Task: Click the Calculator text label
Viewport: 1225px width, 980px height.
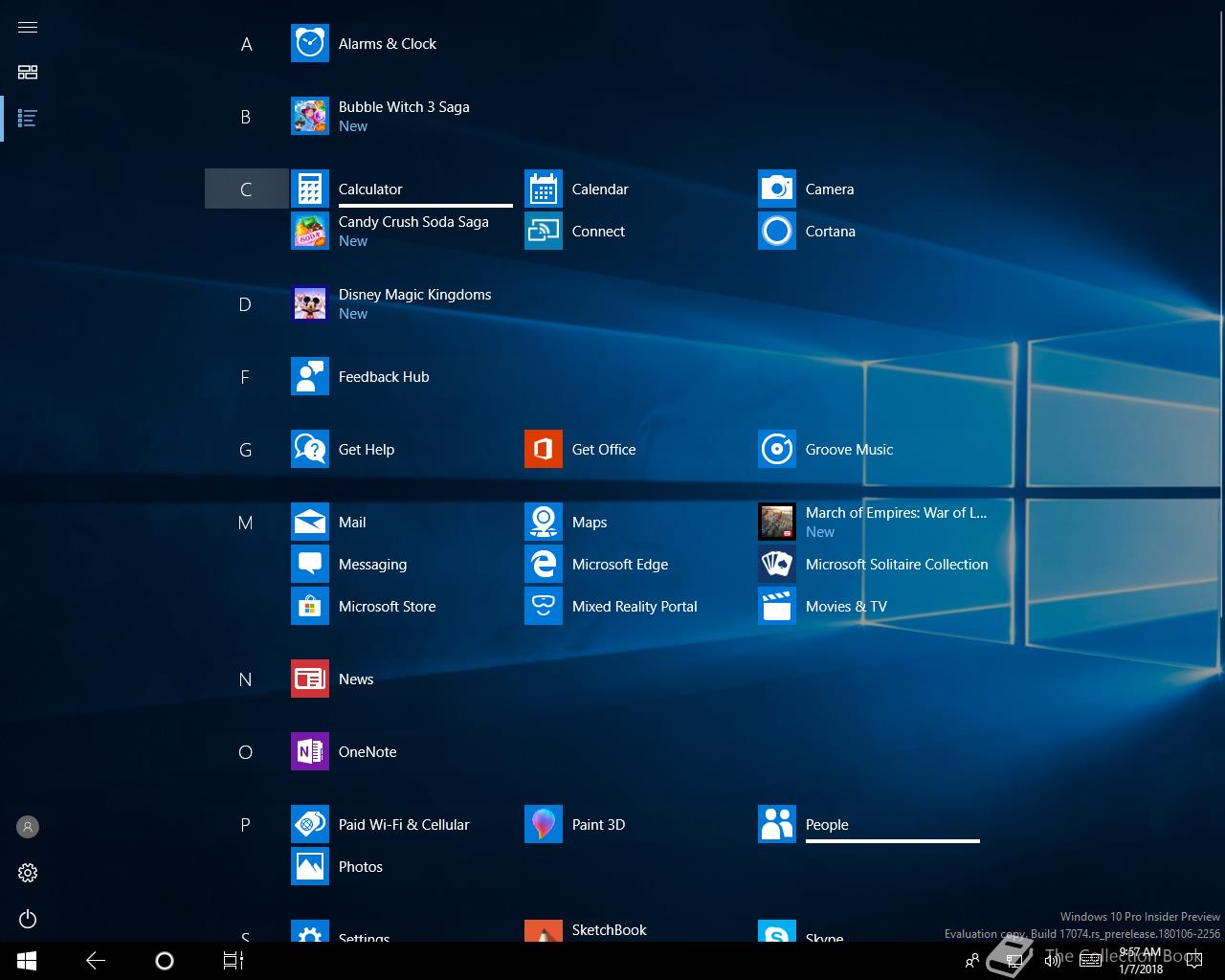Action: point(370,189)
